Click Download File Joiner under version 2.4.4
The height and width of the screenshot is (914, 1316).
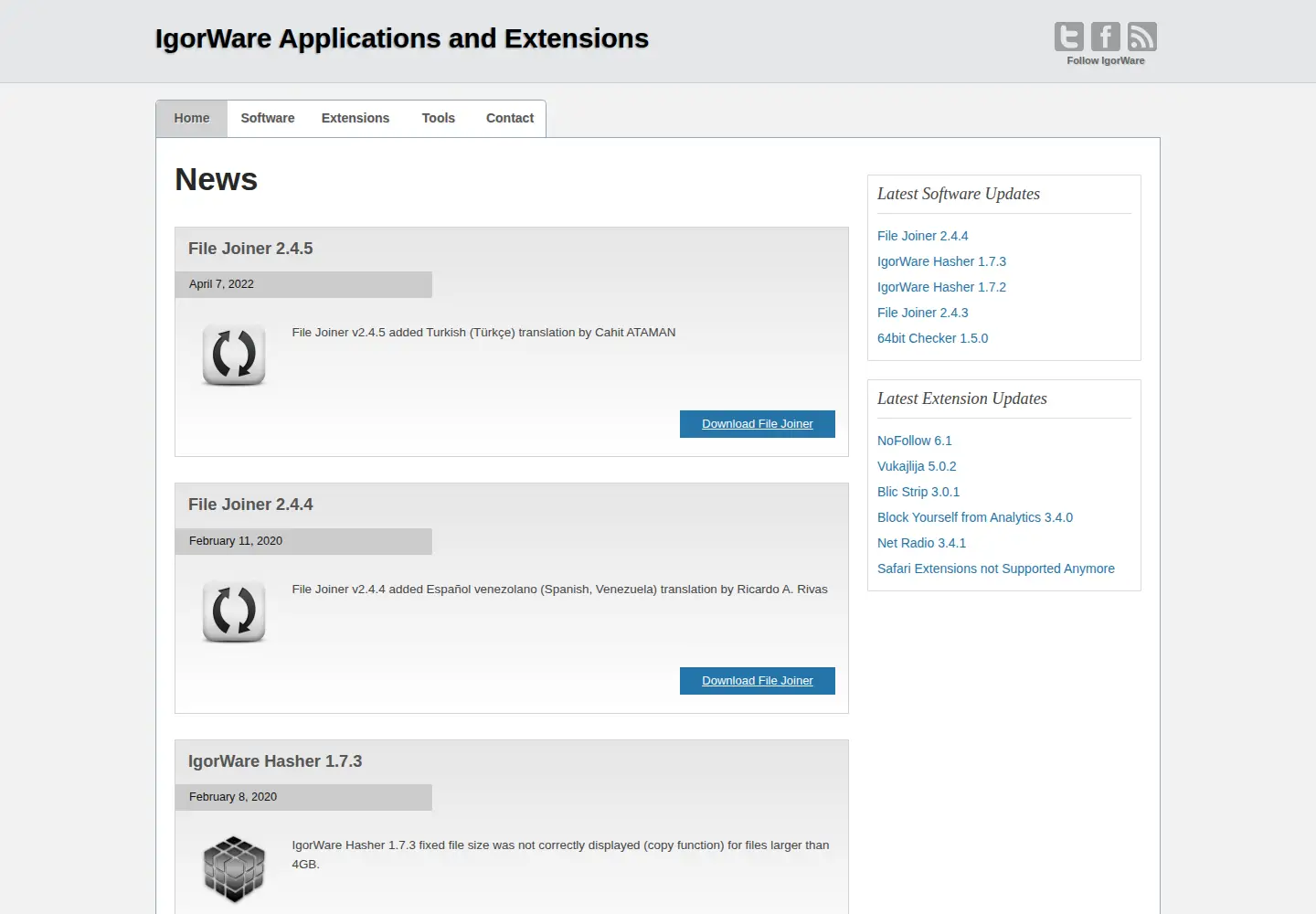758,681
